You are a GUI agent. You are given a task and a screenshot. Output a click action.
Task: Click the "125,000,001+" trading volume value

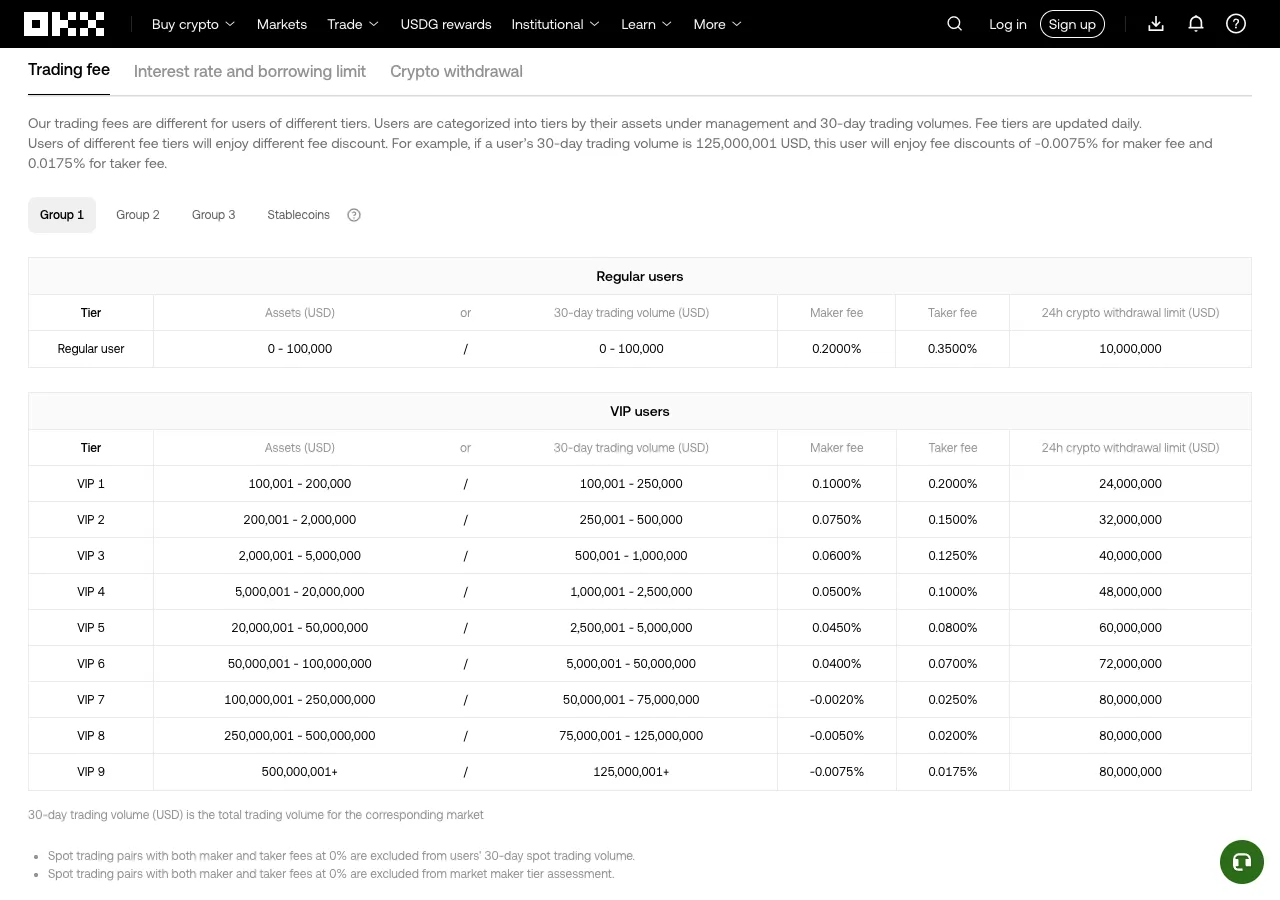[631, 772]
